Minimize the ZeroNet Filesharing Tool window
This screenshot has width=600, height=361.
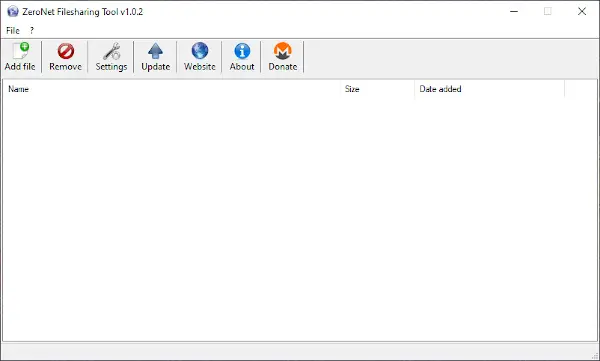(514, 11)
